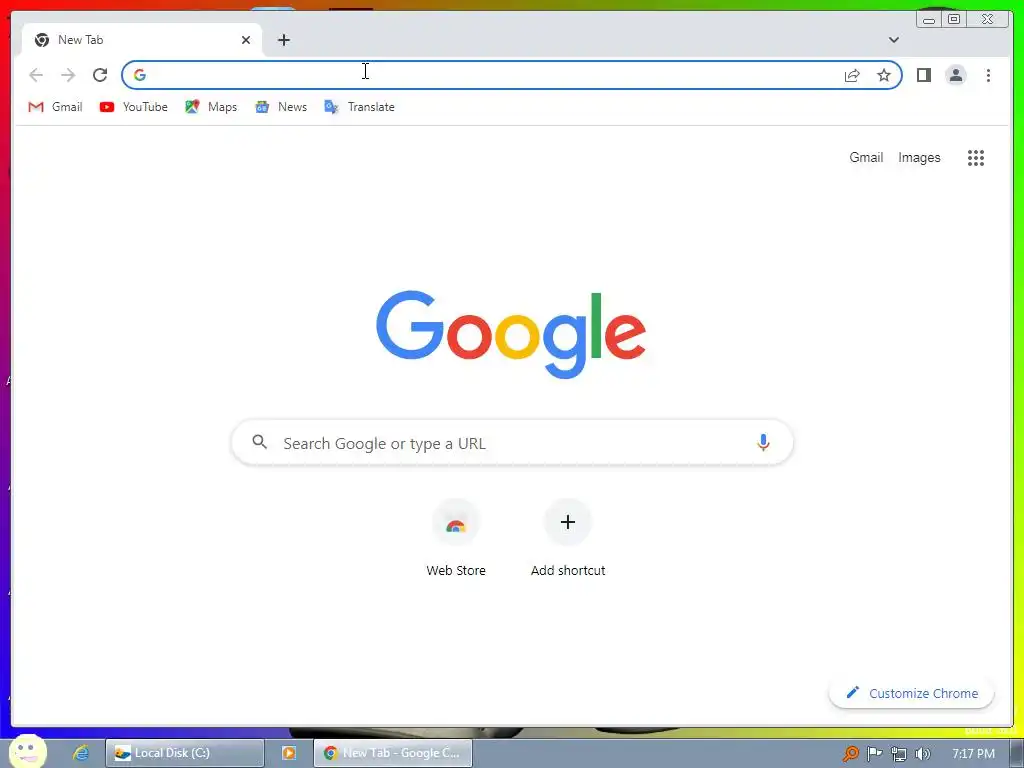Open the News bookmark
Screen dimensions: 1024x768
pos(281,106)
